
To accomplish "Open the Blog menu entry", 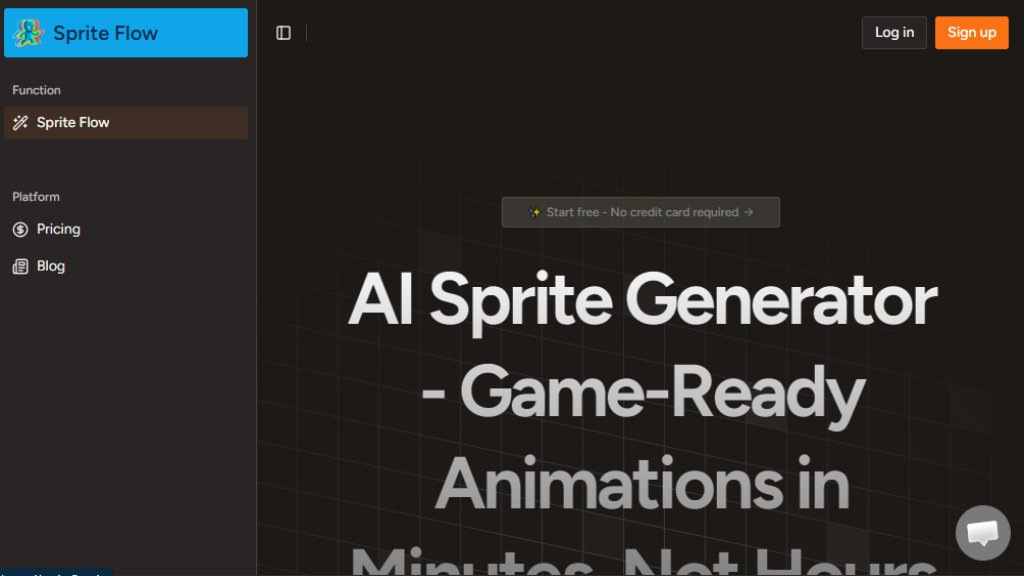I will point(126,266).
